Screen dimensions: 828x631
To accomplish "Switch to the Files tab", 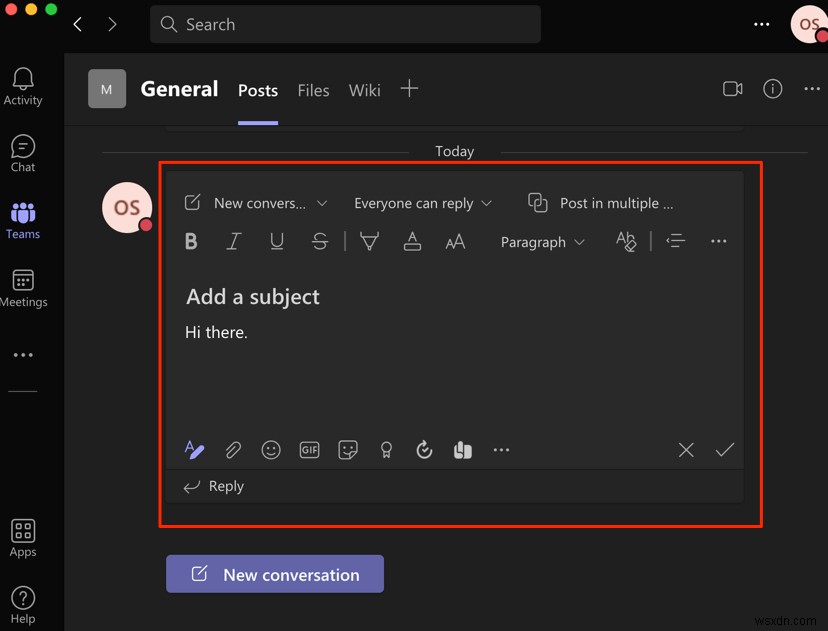I will [313, 90].
